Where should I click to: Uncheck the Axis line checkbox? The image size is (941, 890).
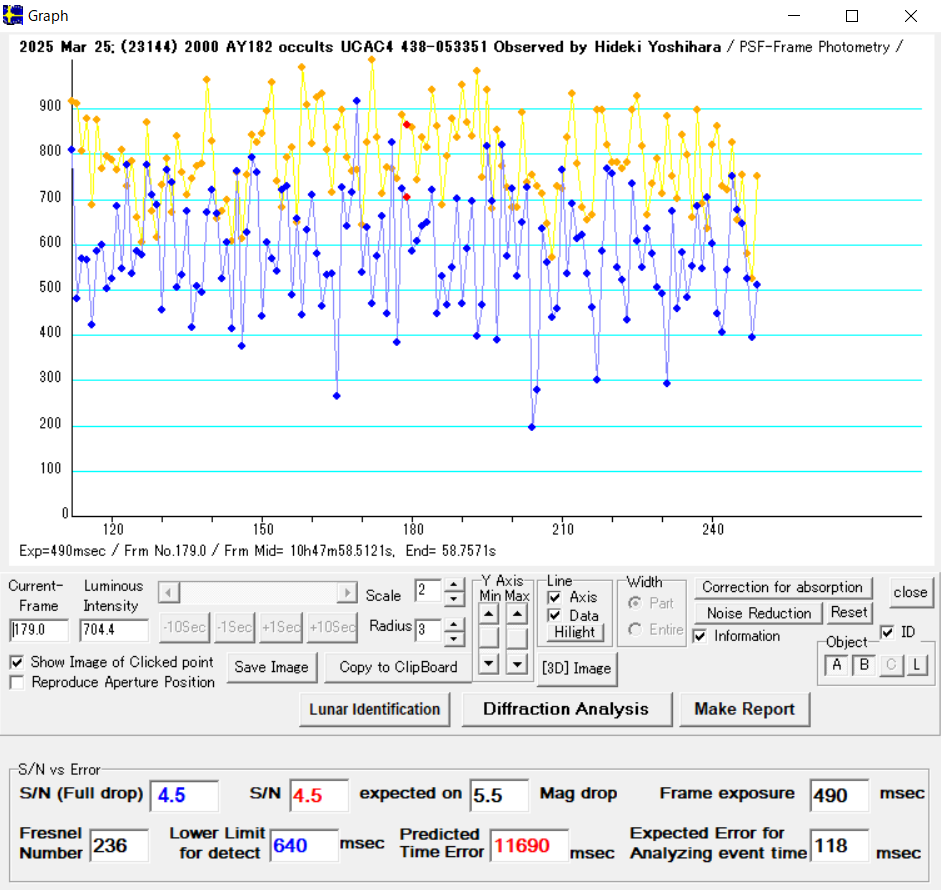click(555, 597)
